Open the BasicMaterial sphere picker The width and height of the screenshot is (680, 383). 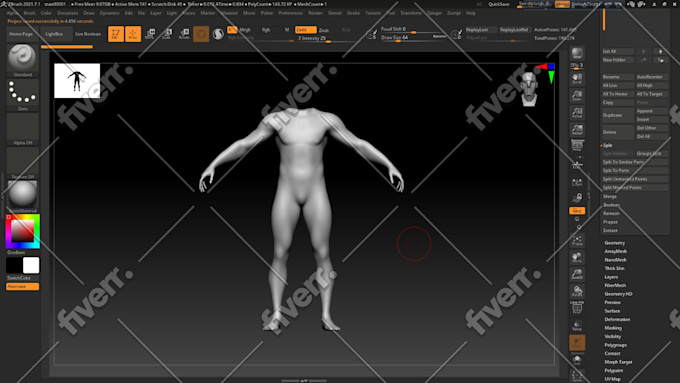pyautogui.click(x=23, y=196)
